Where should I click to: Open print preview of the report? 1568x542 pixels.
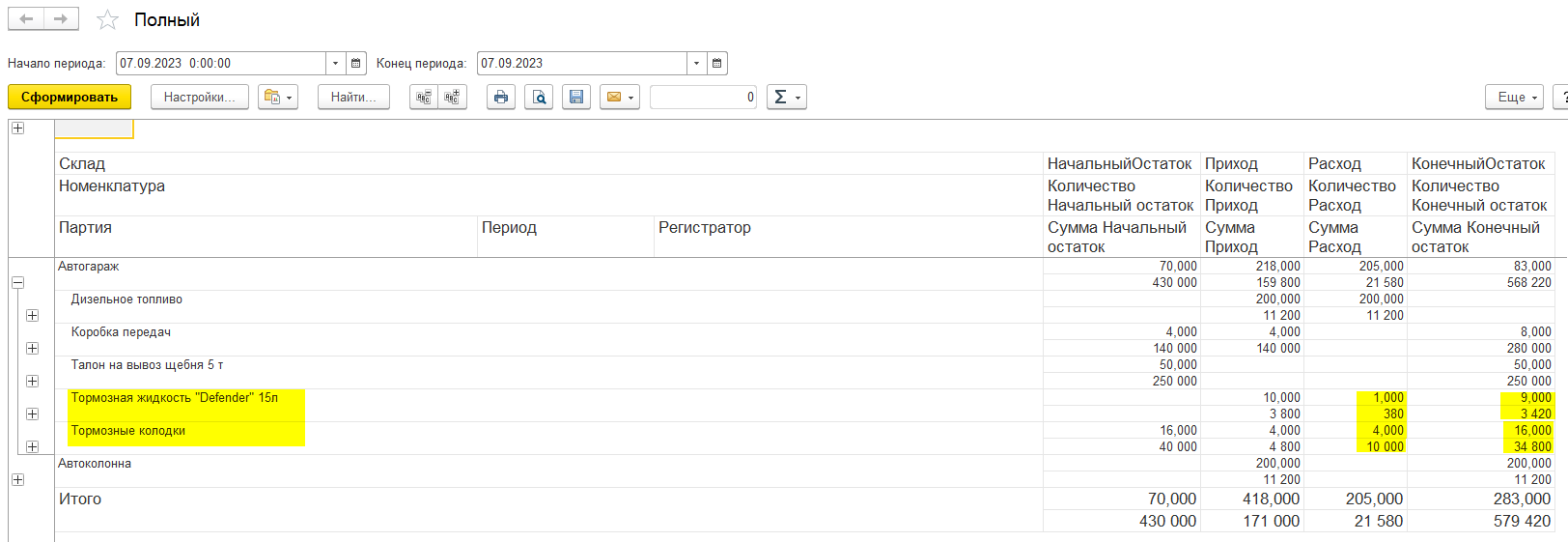coord(539,98)
